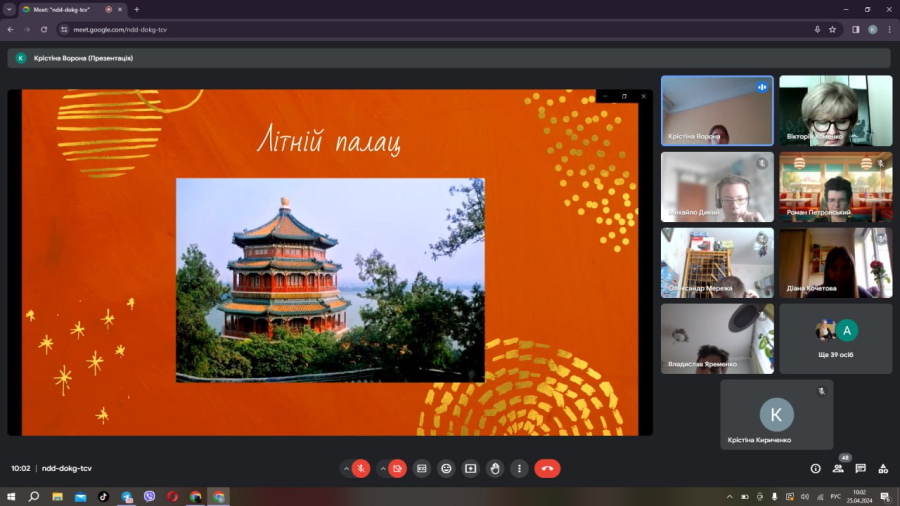Select Олександр Мережа video tile
The image size is (900, 506).
(x=717, y=263)
